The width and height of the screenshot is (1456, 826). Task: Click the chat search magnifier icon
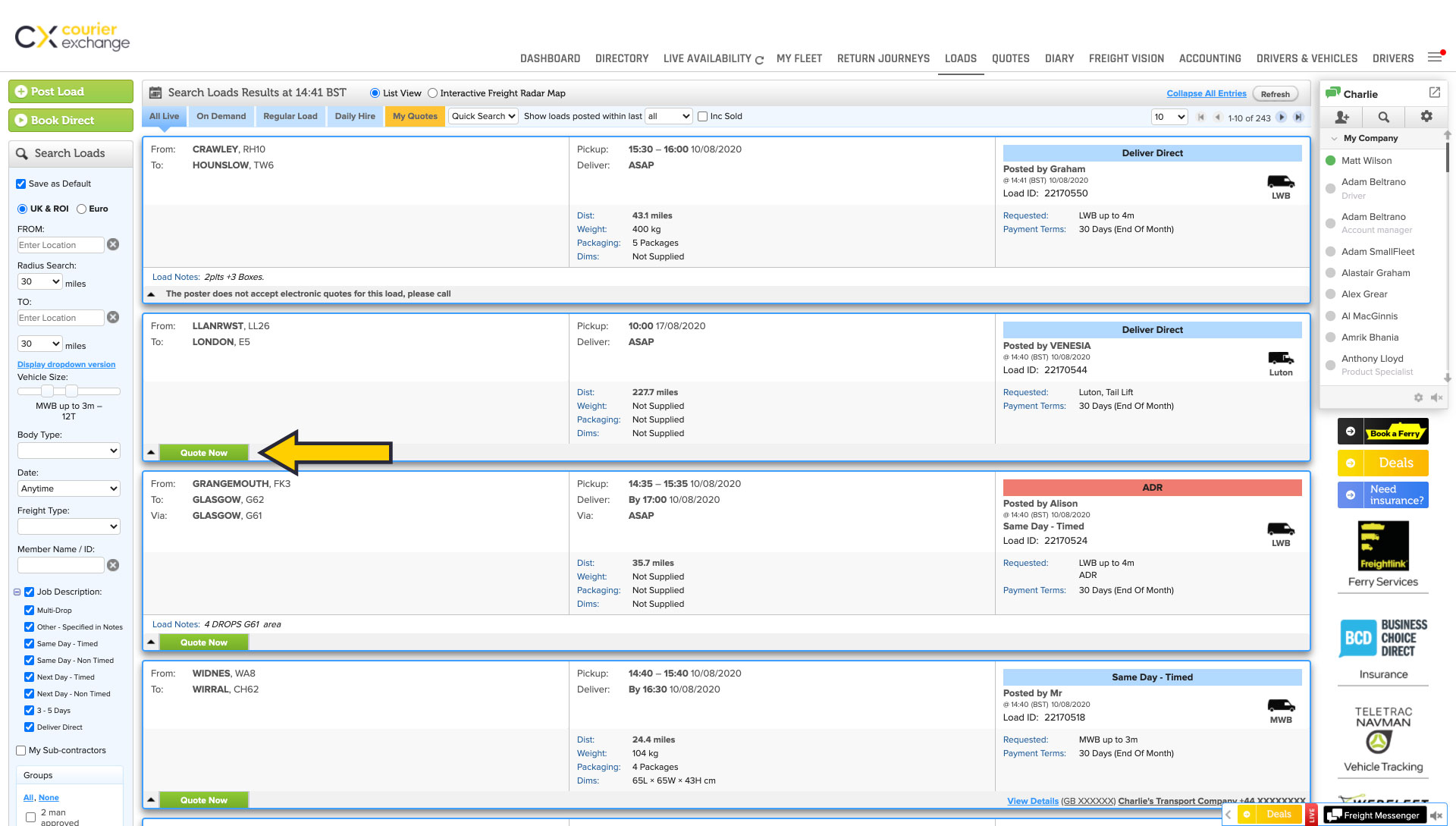click(1384, 117)
